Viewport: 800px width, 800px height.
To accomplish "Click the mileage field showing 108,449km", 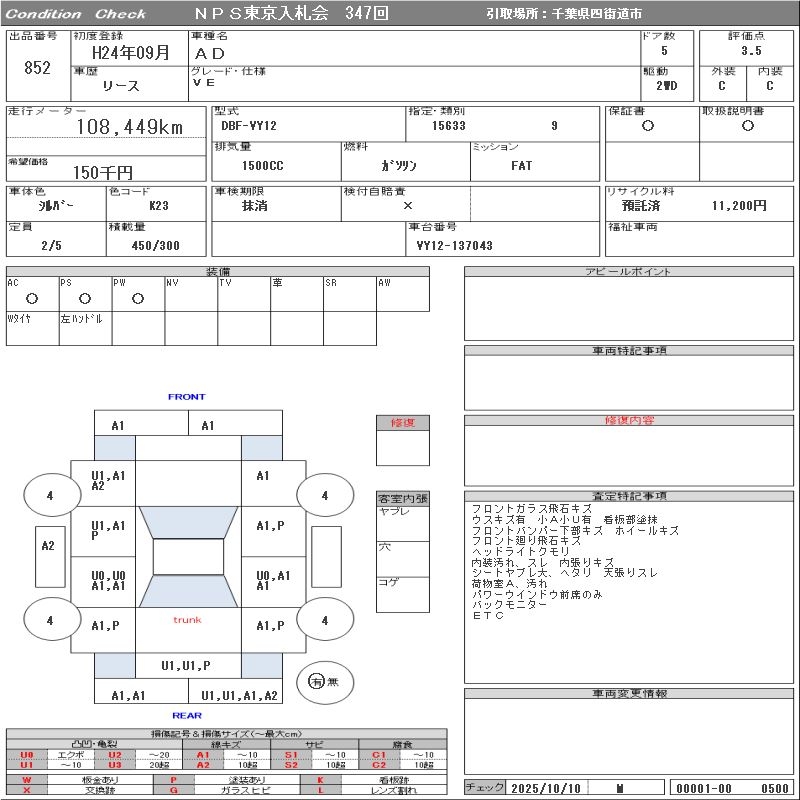I will coord(129,128).
